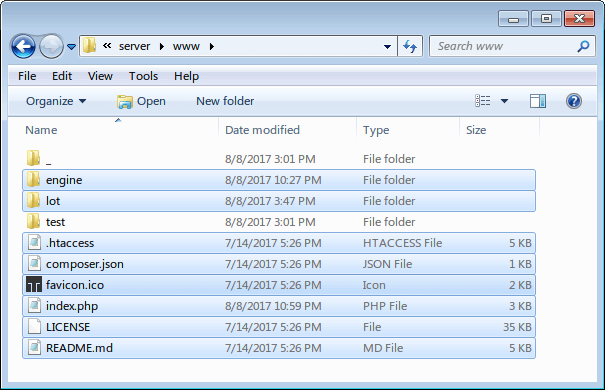605x390 pixels.
Task: Click 'HTACCESS File' type cell
Action: (x=402, y=243)
